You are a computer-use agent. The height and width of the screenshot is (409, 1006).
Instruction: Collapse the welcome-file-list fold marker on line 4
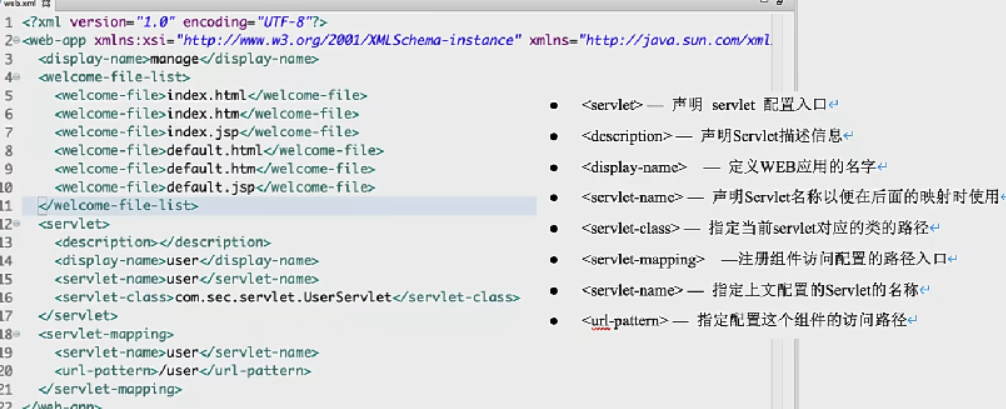pyautogui.click(x=17, y=77)
